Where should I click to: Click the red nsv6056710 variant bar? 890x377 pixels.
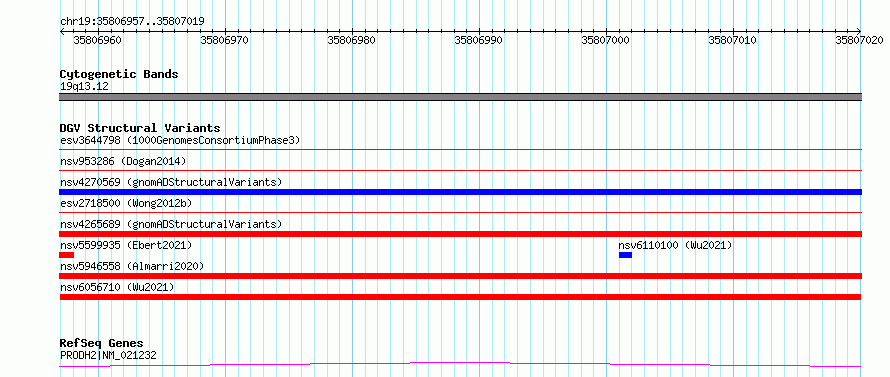[460, 297]
